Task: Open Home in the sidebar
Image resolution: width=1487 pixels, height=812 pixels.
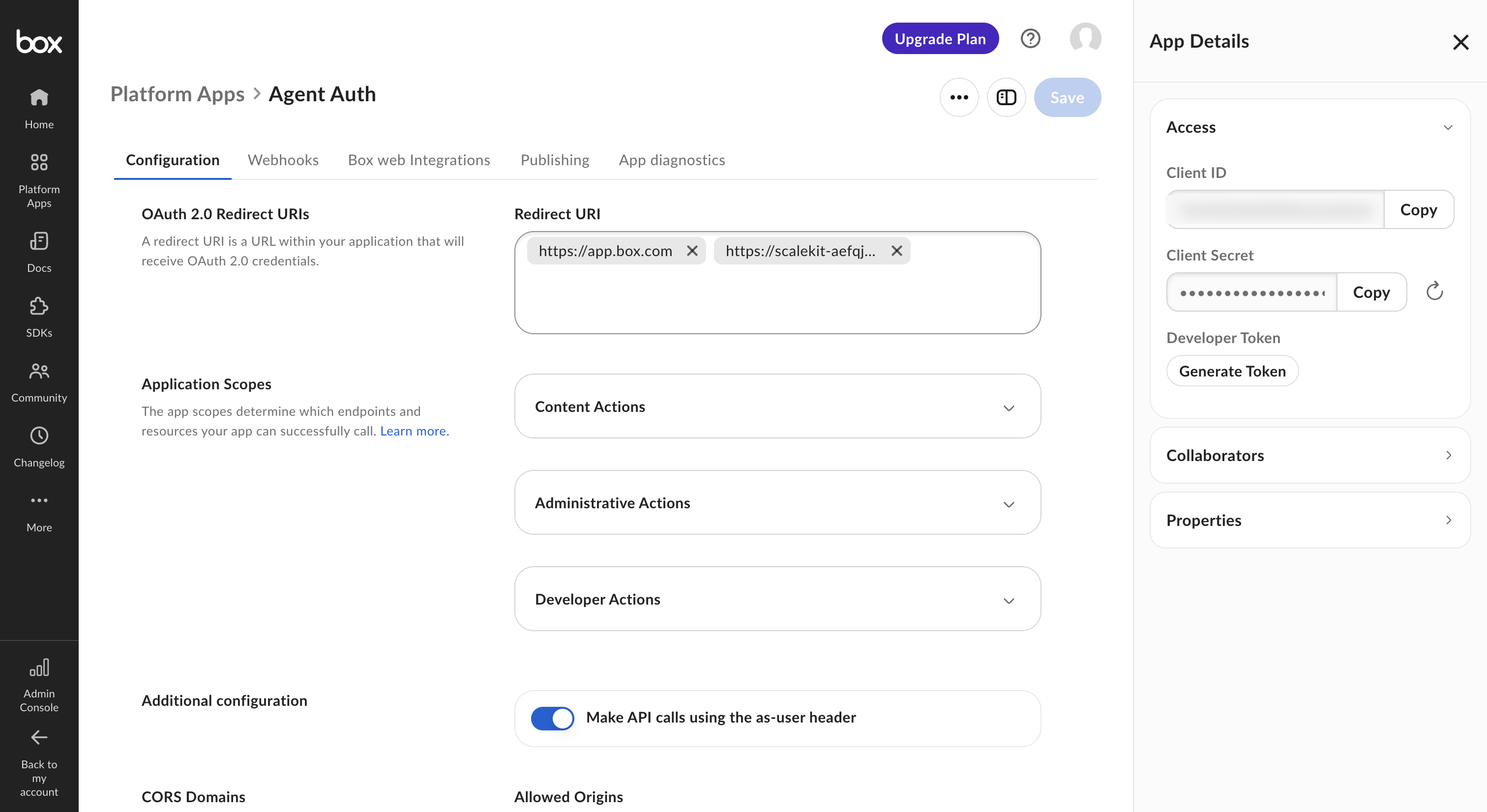Action: [x=39, y=109]
